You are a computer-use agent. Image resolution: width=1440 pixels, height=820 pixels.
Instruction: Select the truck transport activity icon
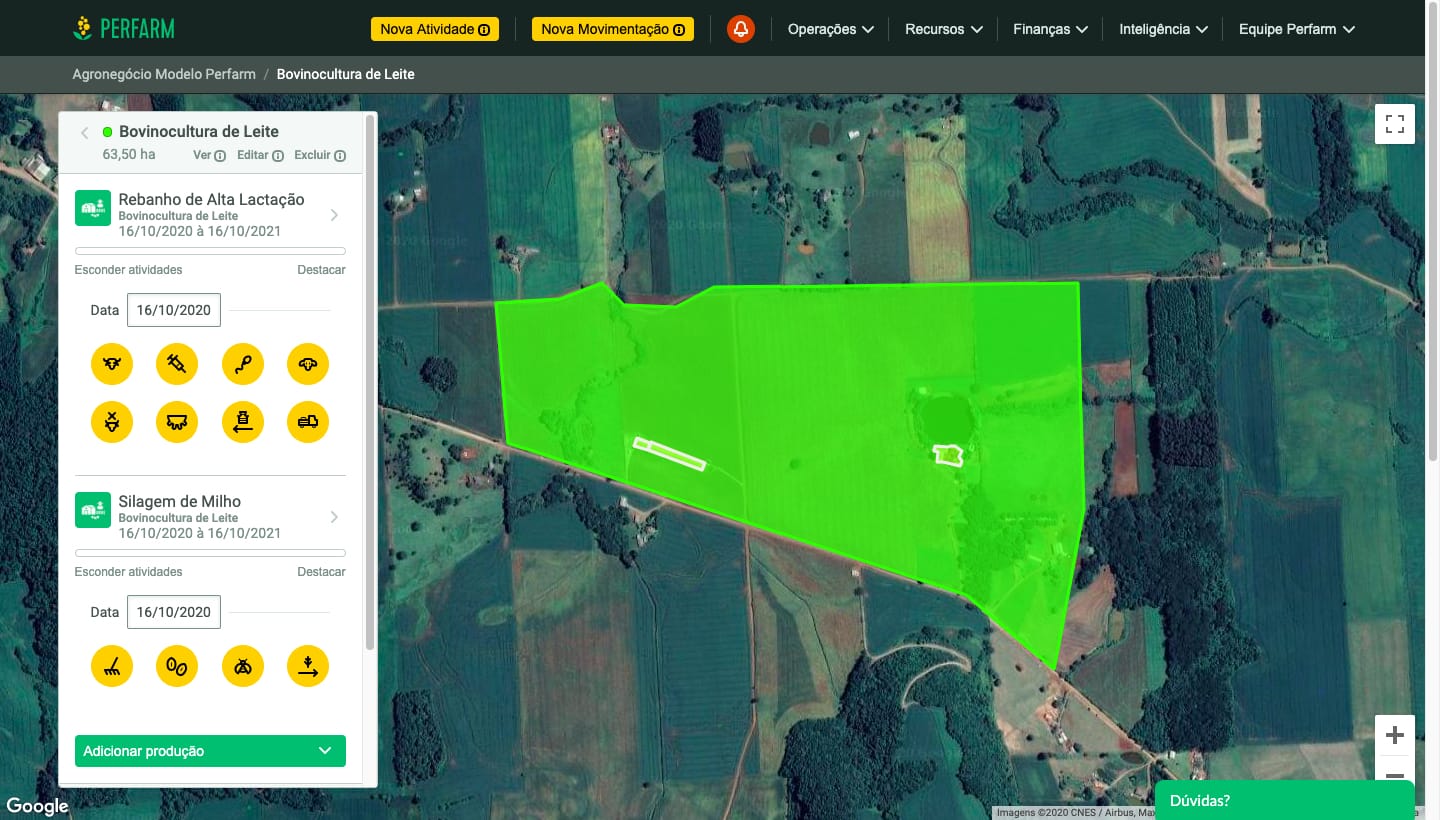pyautogui.click(x=307, y=423)
